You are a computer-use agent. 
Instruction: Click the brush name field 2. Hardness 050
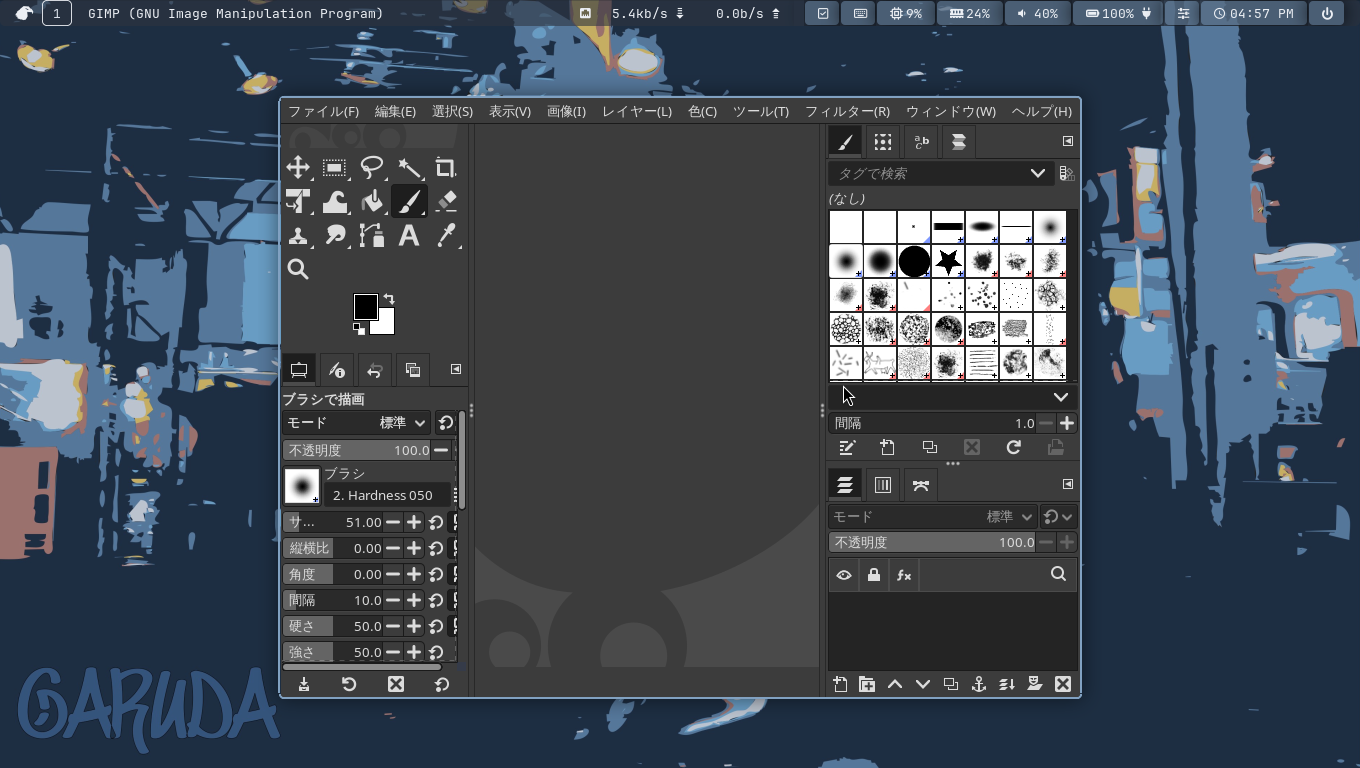click(x=387, y=495)
